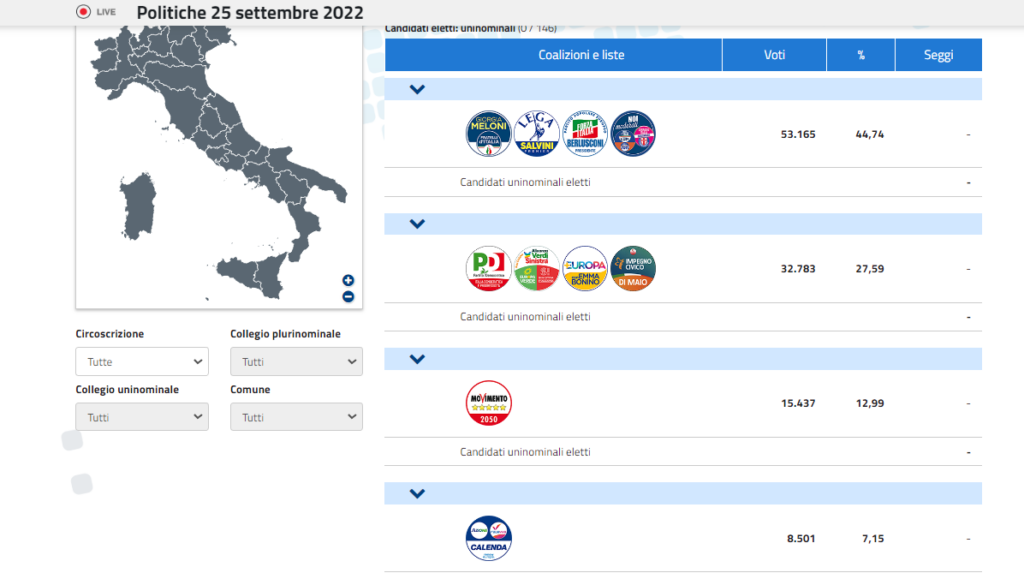
Task: Click Sardinia on the Italy map
Action: (138, 206)
